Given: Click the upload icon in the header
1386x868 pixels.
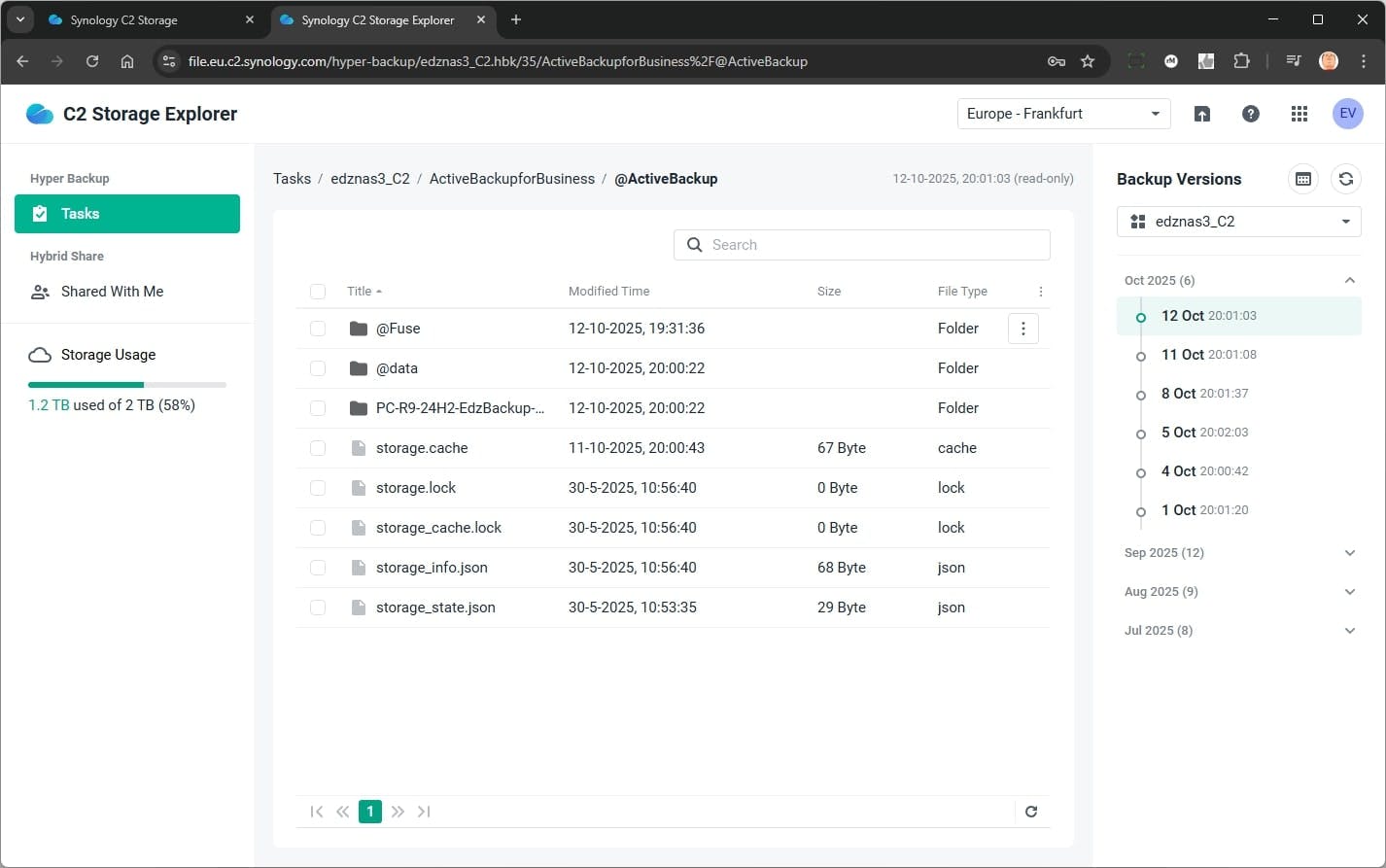Looking at the screenshot, I should [x=1202, y=114].
